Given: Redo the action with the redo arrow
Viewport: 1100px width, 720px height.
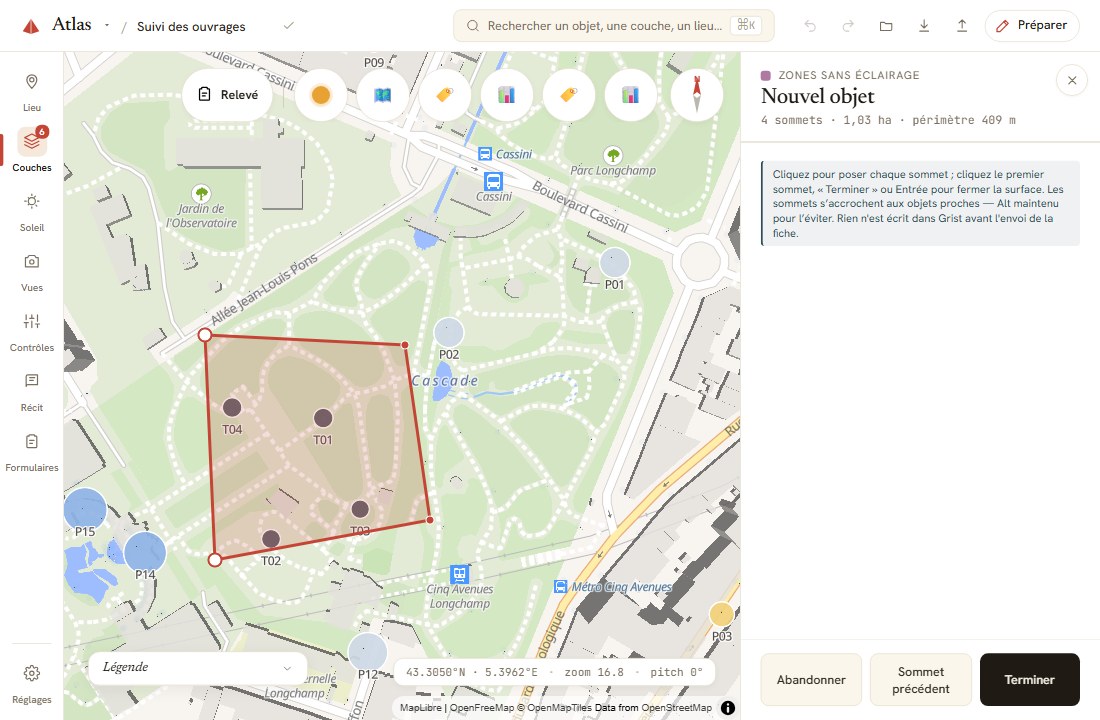Looking at the screenshot, I should (x=848, y=26).
